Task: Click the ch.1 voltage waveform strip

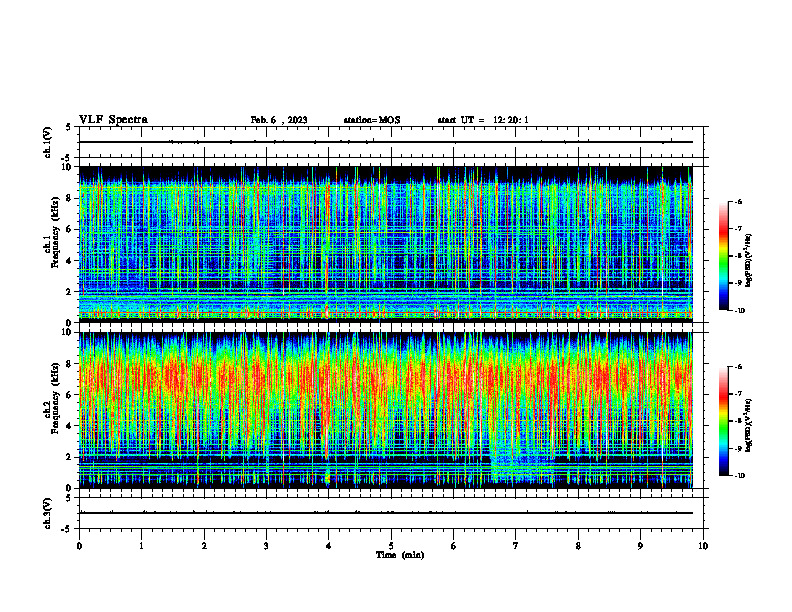Action: [391, 142]
